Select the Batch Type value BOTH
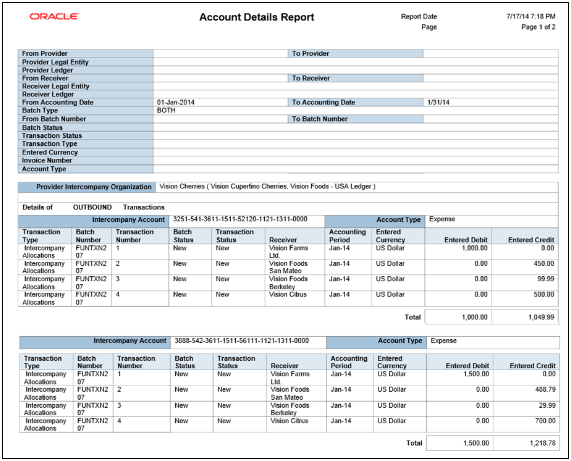The height and width of the screenshot is (461, 571). tap(166, 110)
